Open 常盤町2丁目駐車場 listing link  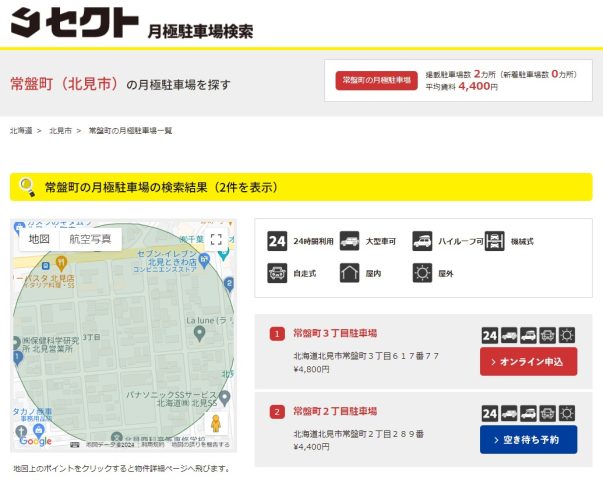335,411
